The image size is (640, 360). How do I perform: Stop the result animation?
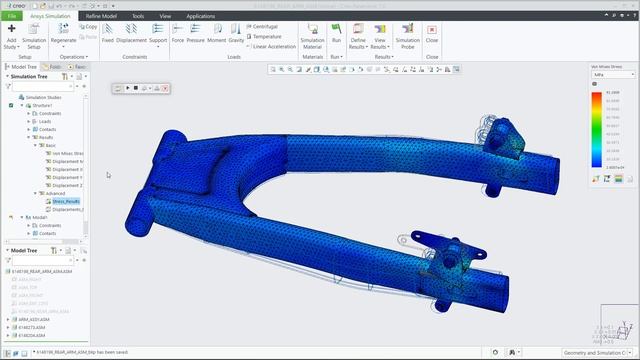click(x=136, y=88)
